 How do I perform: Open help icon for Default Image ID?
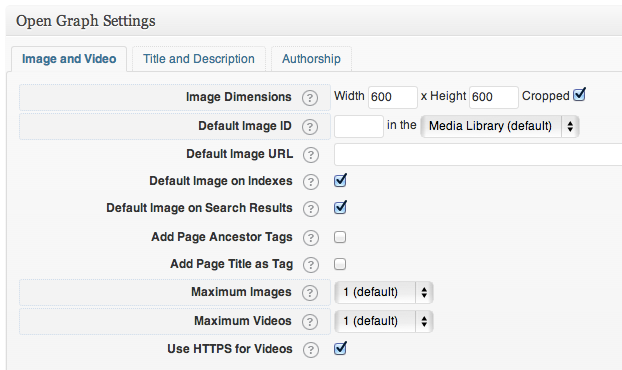coord(310,127)
